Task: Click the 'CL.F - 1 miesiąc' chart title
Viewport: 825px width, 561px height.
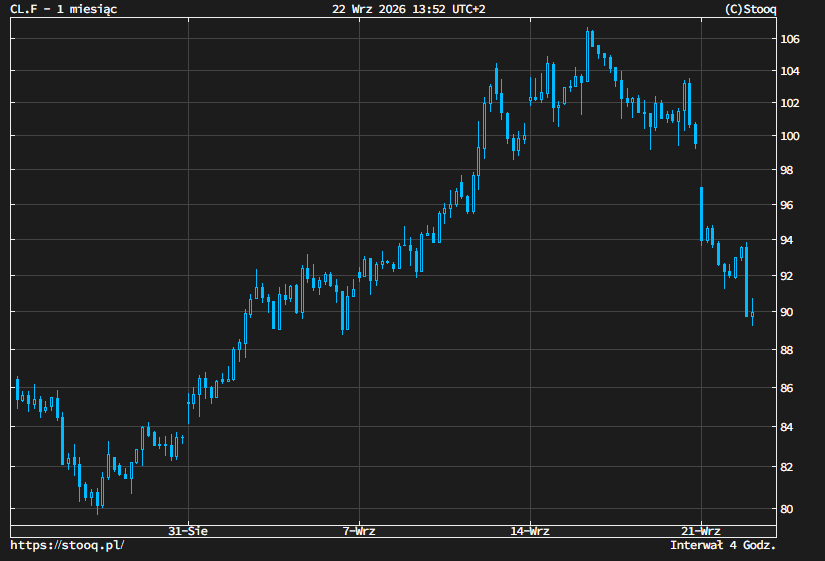Action: coord(64,9)
